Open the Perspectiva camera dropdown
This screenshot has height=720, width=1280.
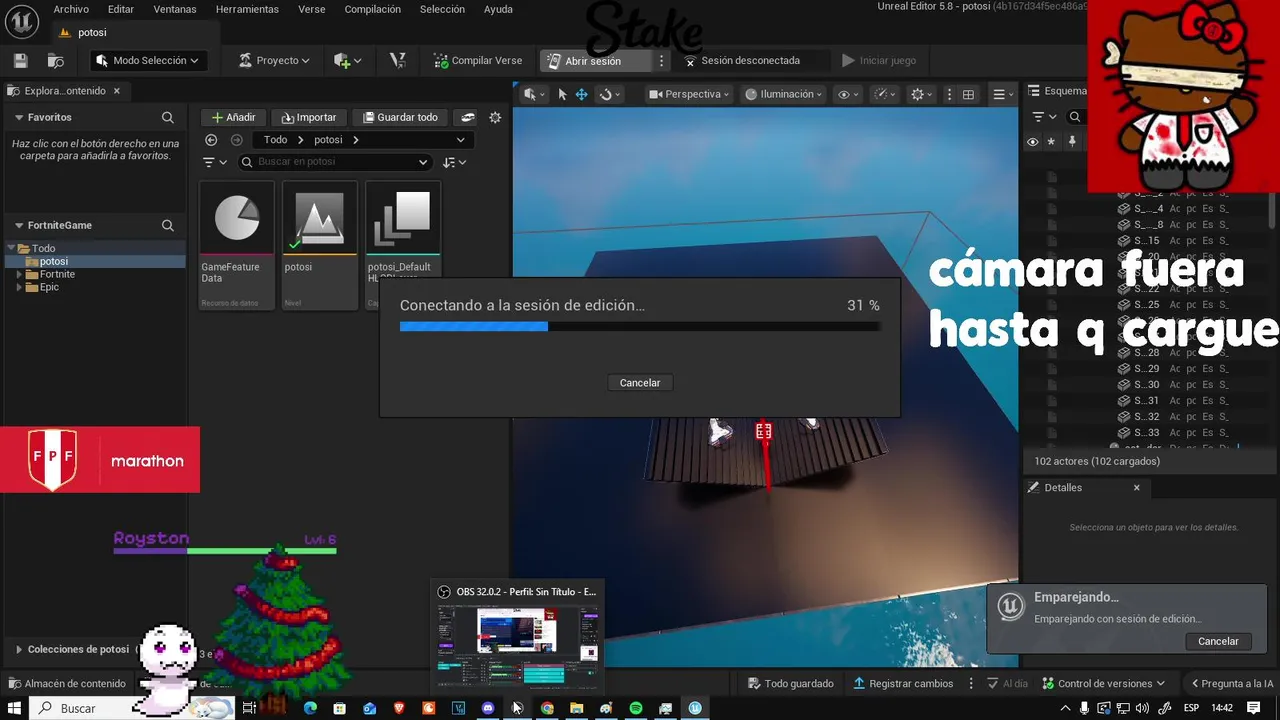(x=691, y=94)
